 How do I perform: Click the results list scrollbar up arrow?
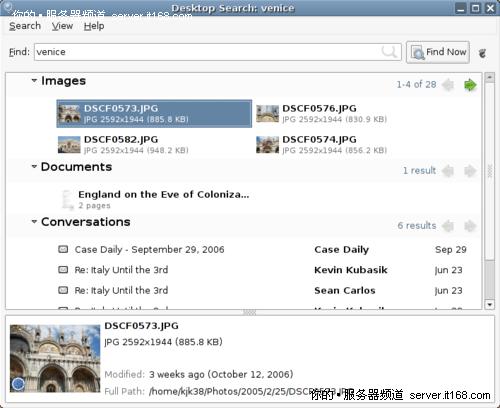[489, 77]
